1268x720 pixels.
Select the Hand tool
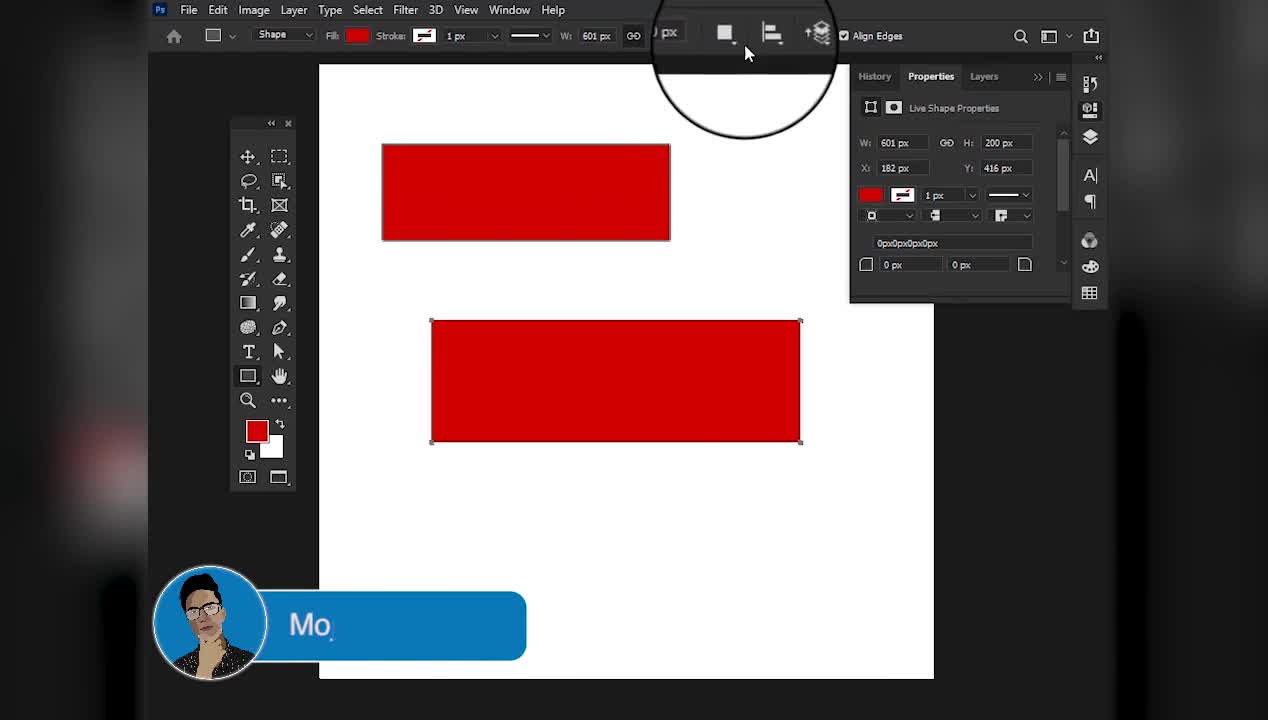[x=279, y=376]
